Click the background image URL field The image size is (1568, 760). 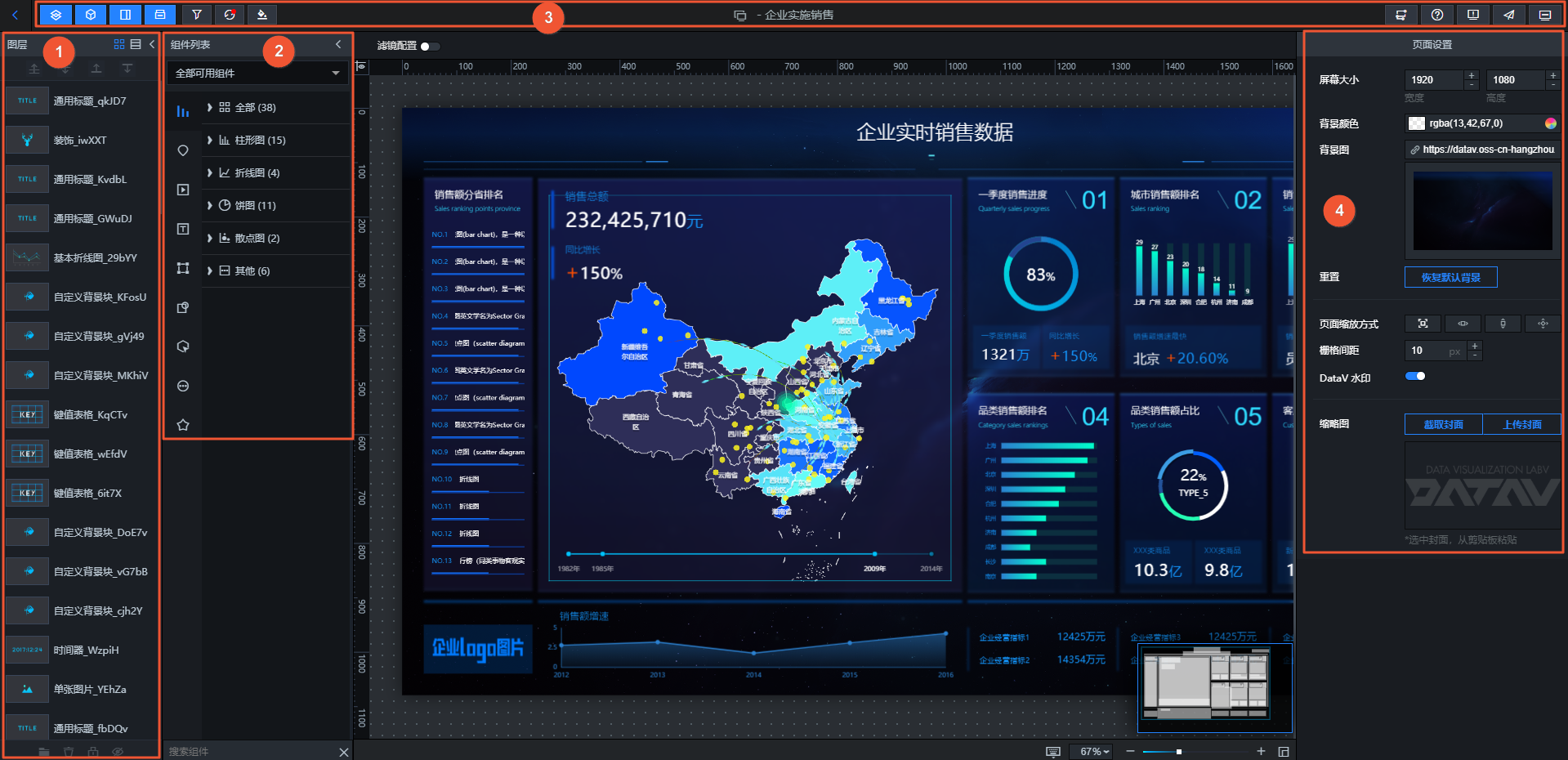(x=1483, y=150)
